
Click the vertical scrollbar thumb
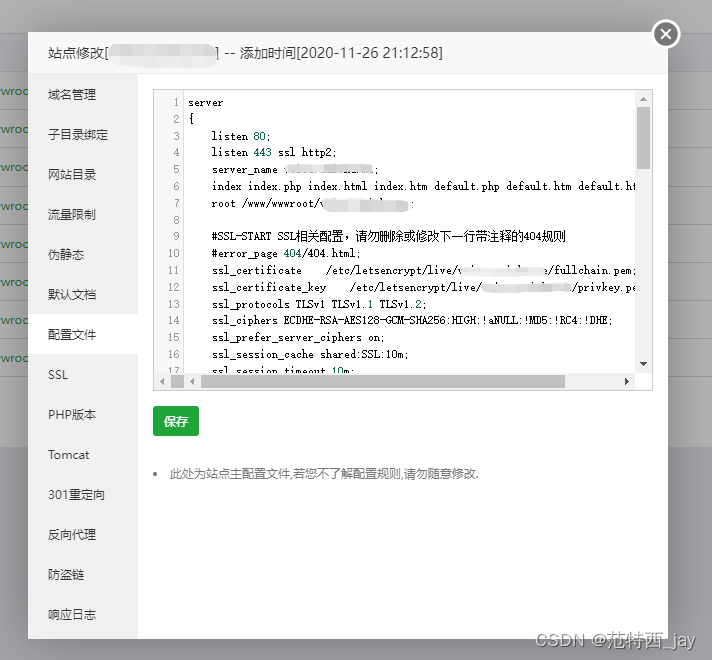click(x=643, y=138)
